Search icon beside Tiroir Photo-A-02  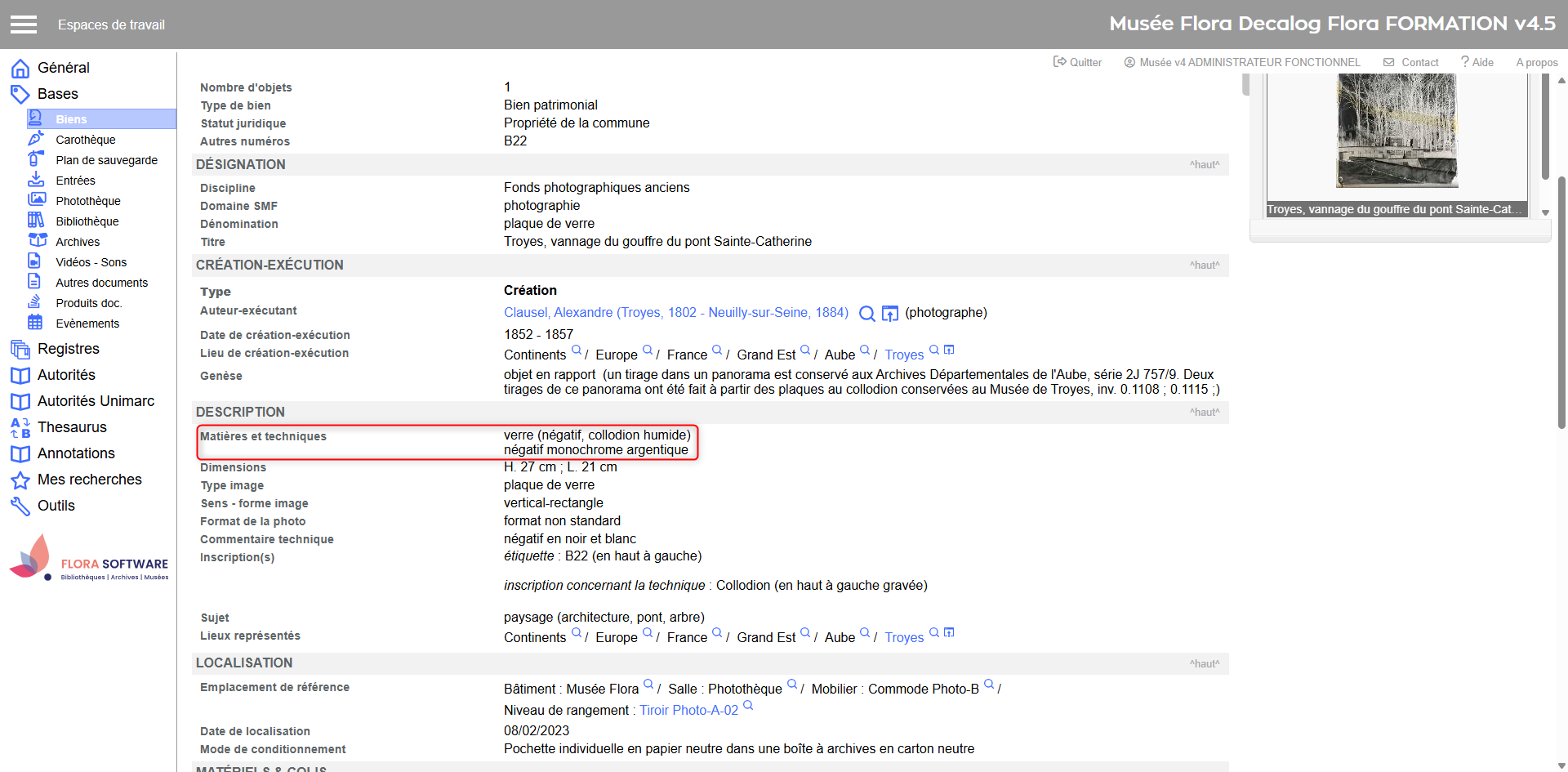[x=748, y=707]
